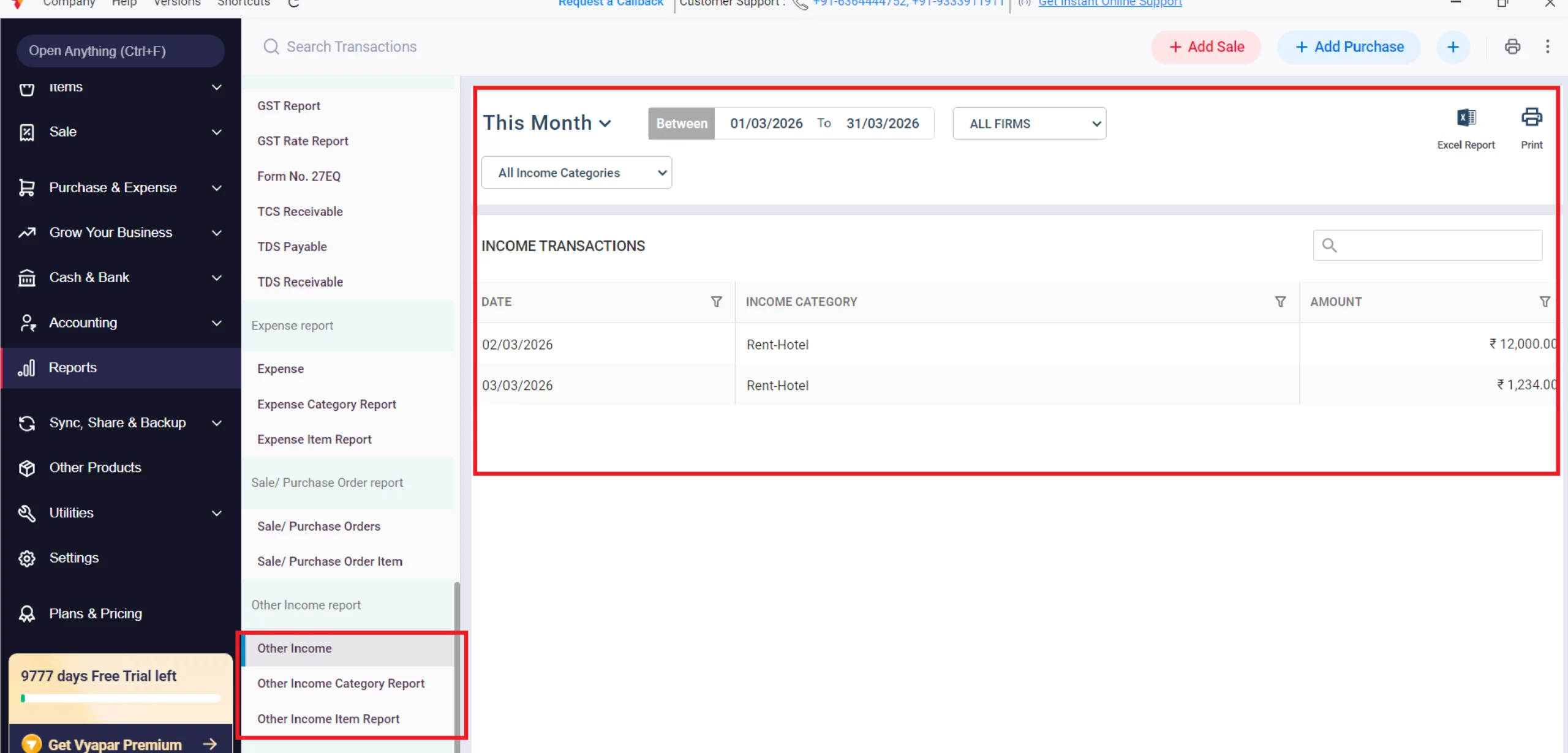Open the Excel Report export icon
The height and width of the screenshot is (753, 1568).
pos(1465,118)
